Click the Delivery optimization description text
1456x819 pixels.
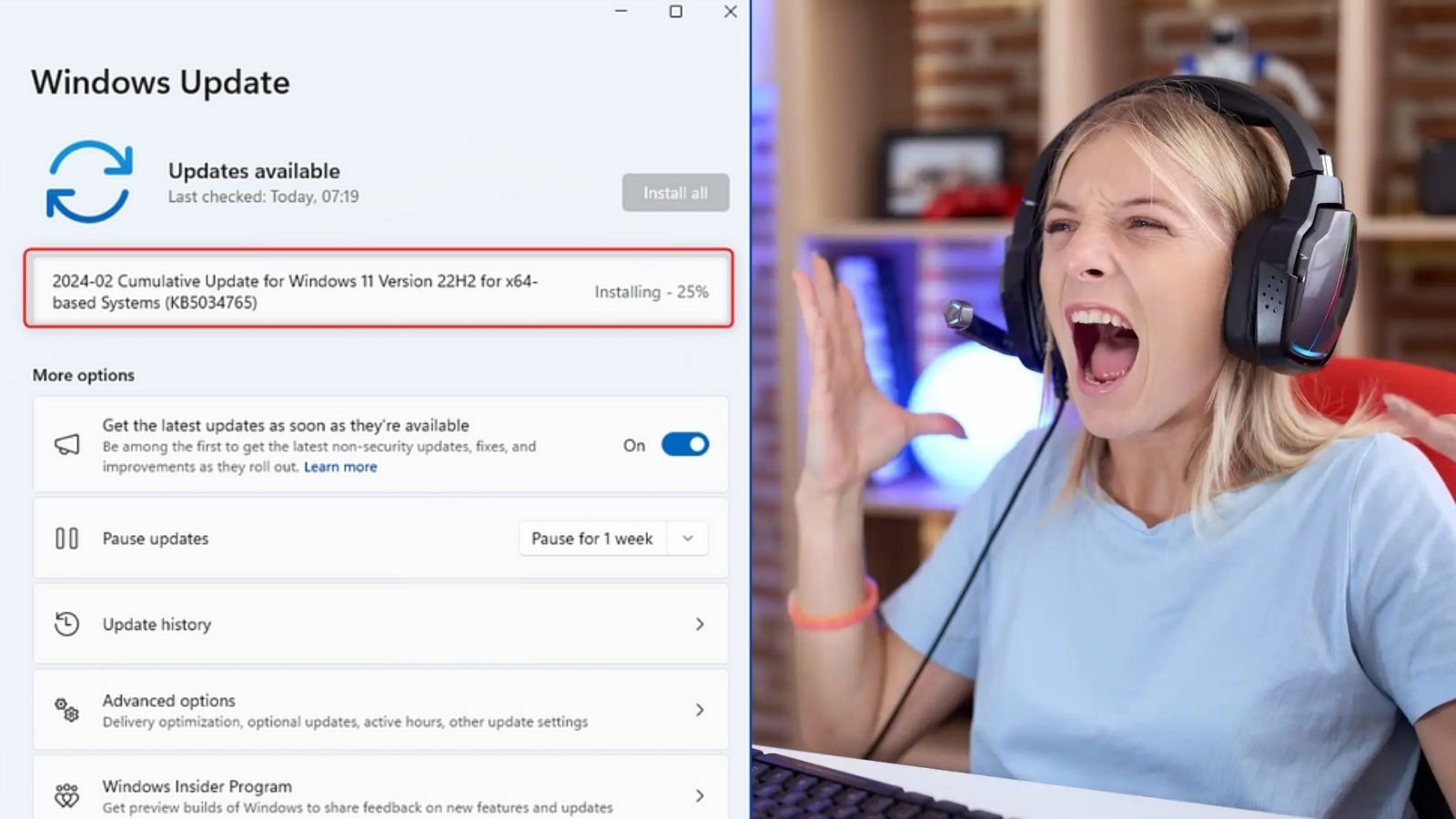tap(345, 722)
